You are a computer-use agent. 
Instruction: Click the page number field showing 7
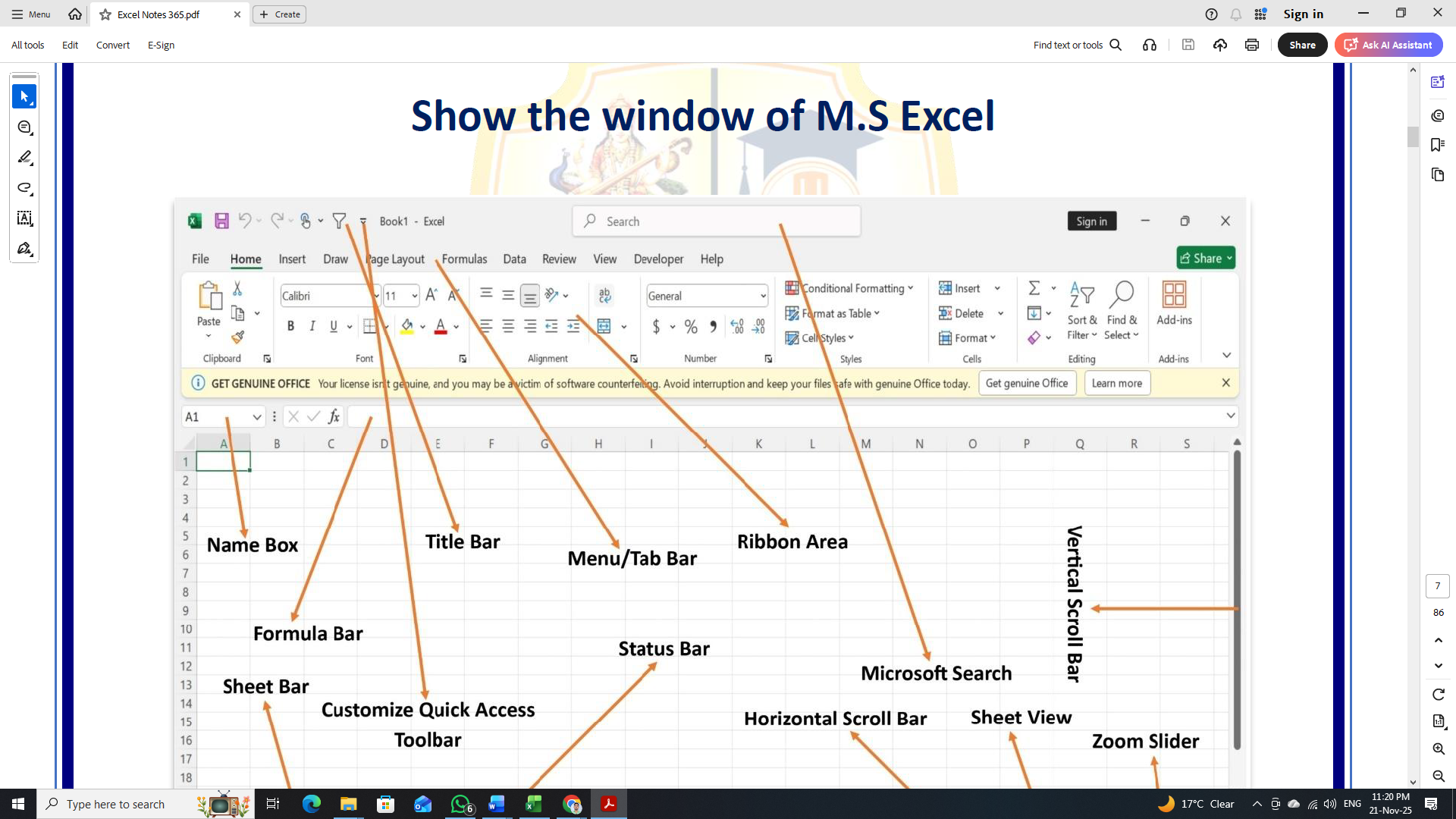1438,585
